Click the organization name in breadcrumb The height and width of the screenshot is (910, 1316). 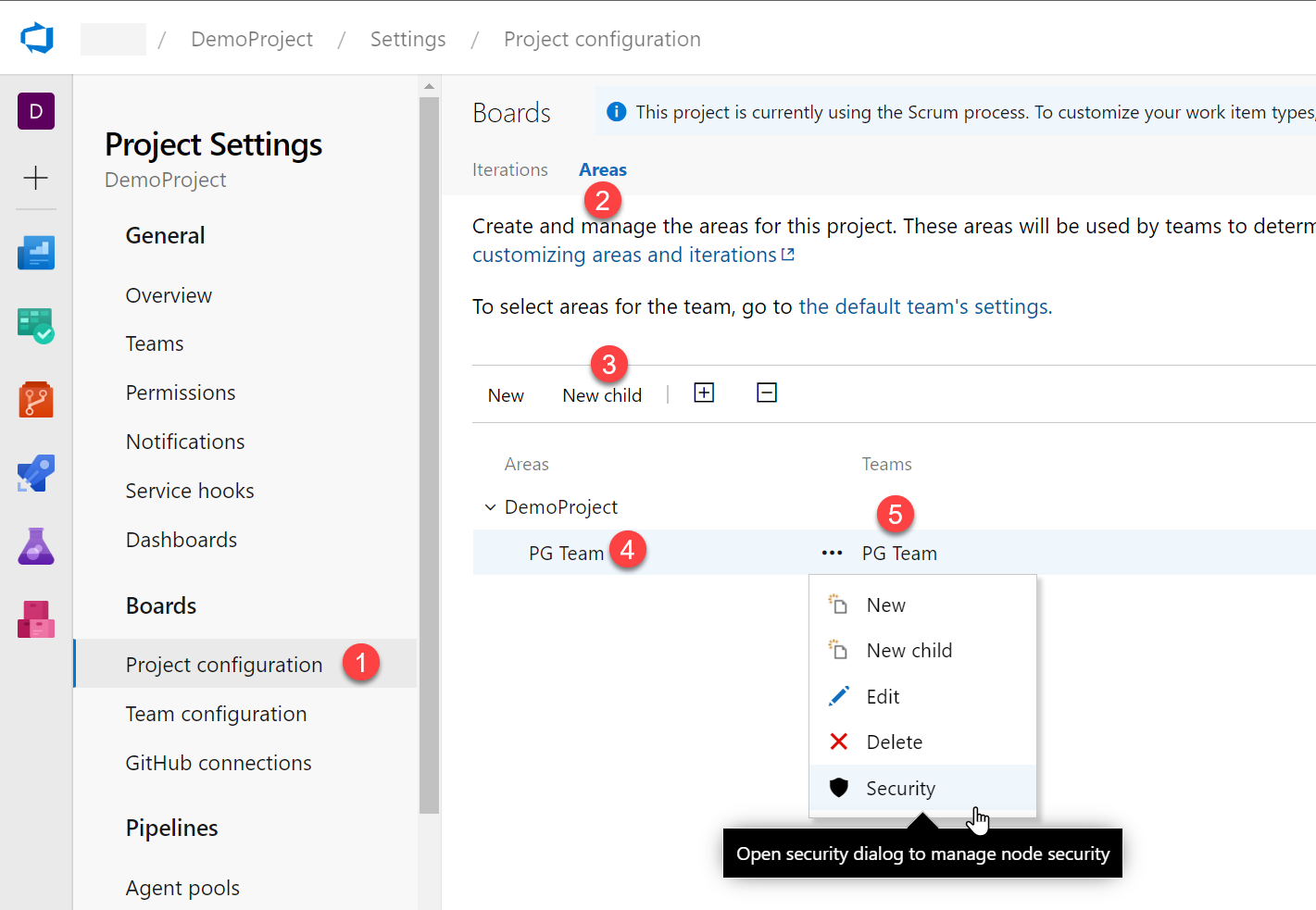point(113,39)
